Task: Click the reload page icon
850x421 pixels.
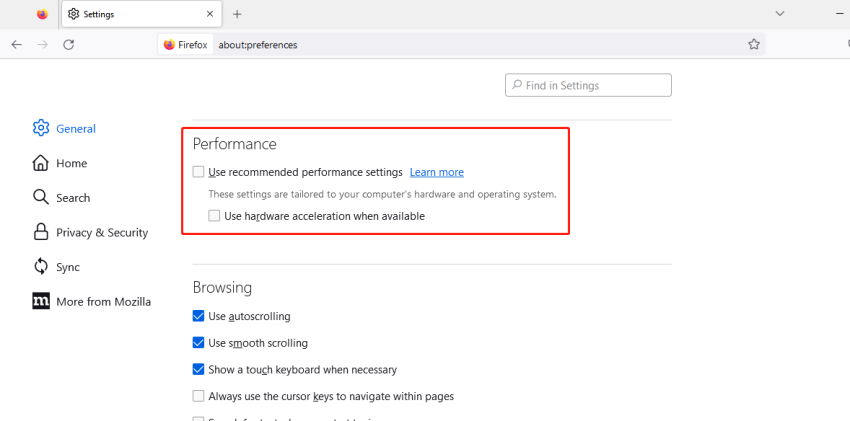Action: point(69,44)
